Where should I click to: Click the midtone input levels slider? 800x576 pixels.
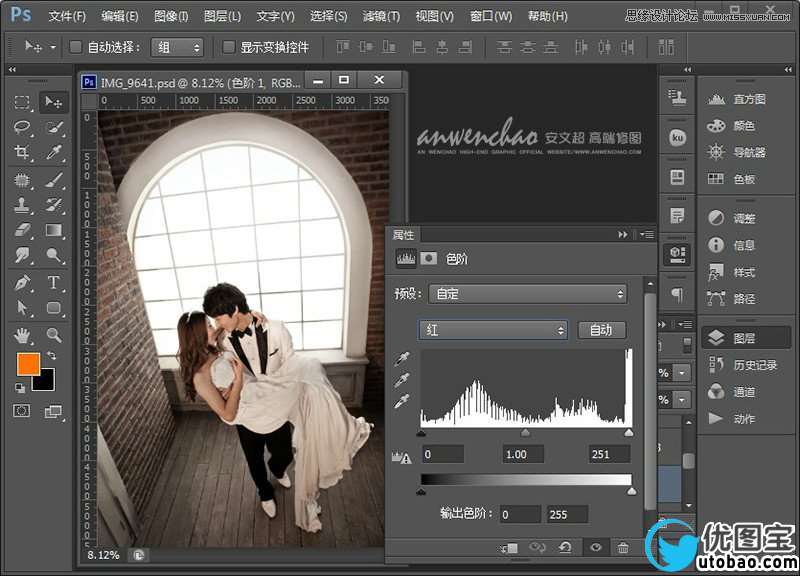[525, 433]
